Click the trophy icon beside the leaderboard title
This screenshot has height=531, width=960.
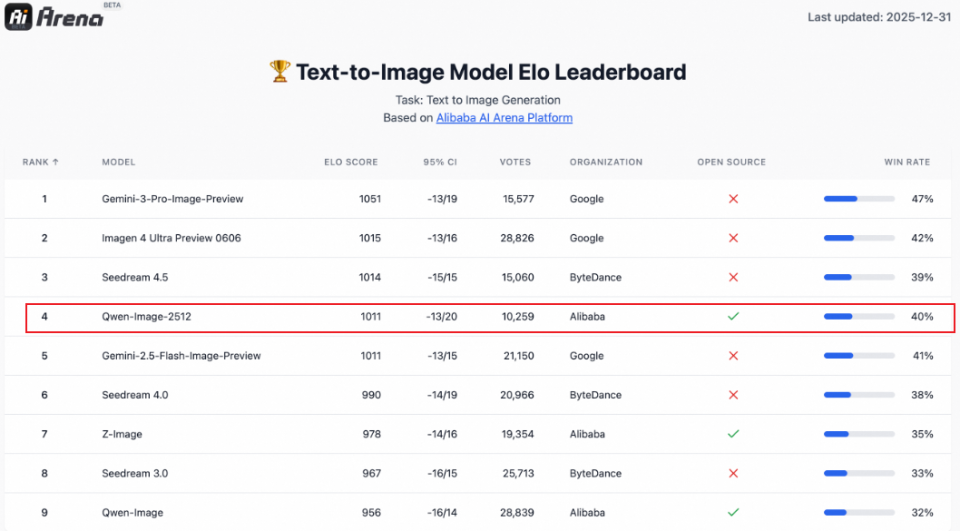pyautogui.click(x=280, y=72)
